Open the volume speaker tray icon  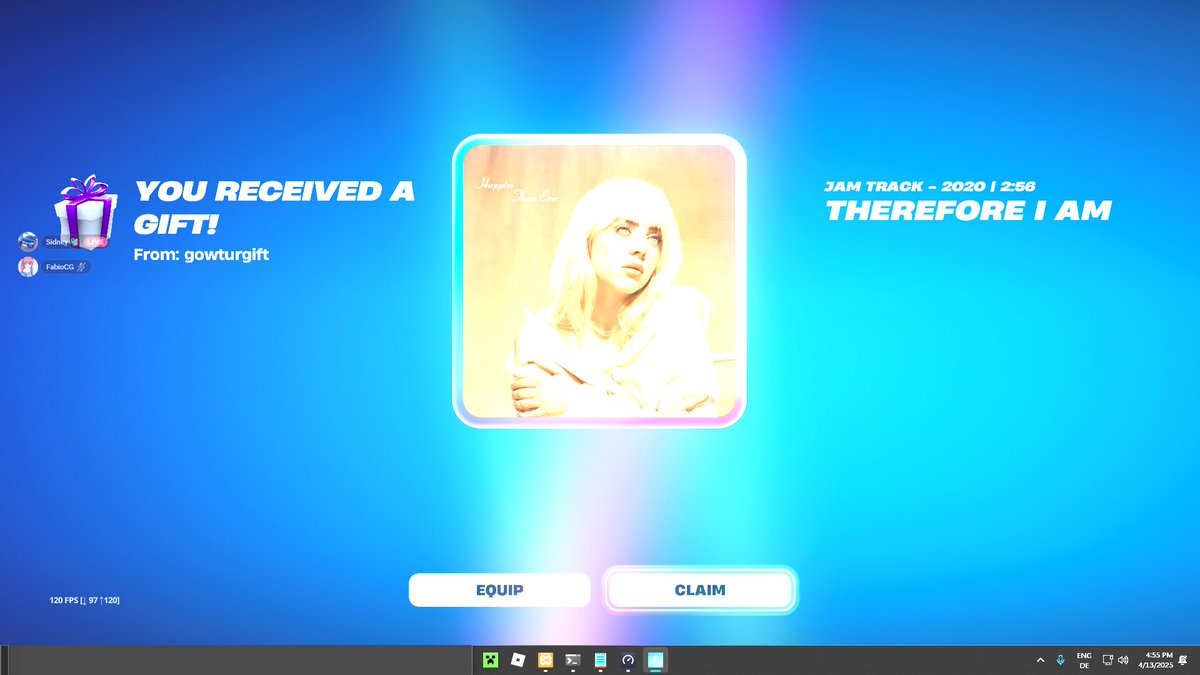(1123, 660)
